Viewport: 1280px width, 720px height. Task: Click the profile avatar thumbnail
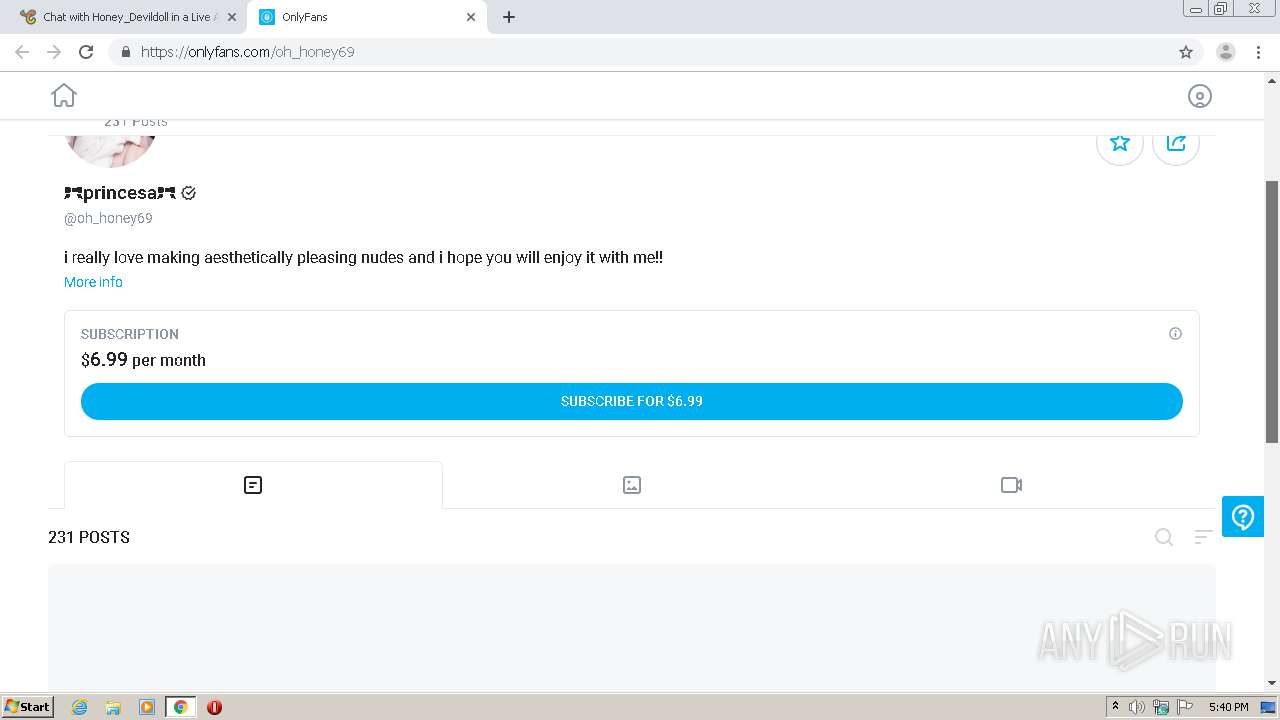click(x=110, y=150)
